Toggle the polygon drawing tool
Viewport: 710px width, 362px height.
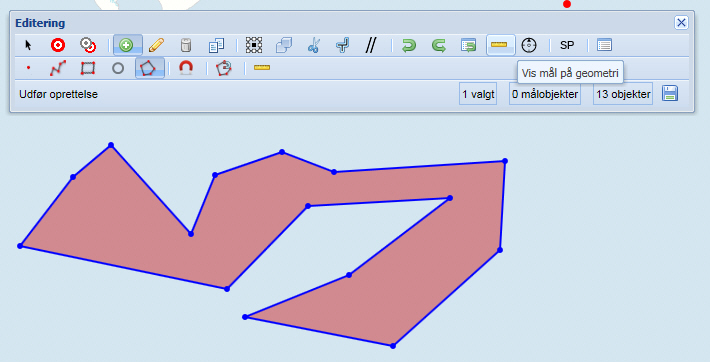pyautogui.click(x=149, y=68)
